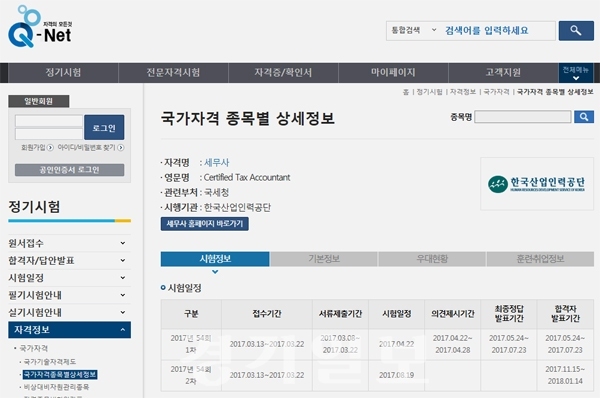Click the 의견제시기간 column header
The width and height of the screenshot is (600, 398).
tap(453, 314)
